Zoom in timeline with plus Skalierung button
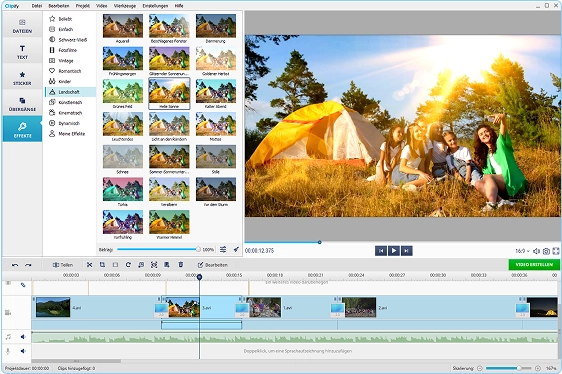The width and height of the screenshot is (562, 374). [538, 368]
